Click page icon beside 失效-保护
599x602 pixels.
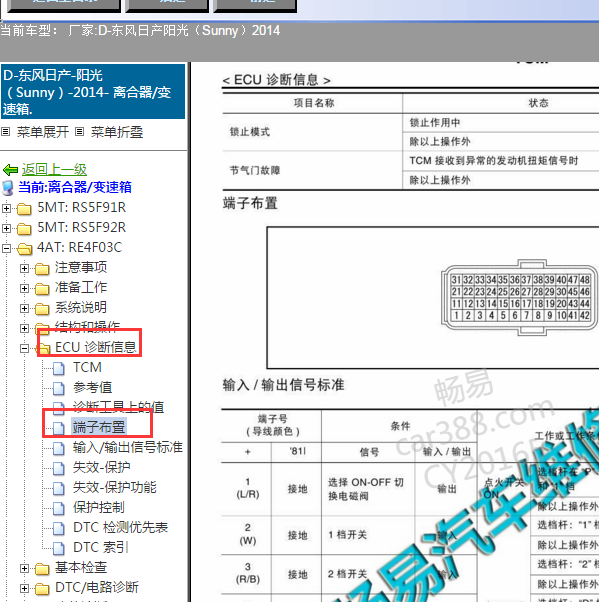[x=59, y=468]
